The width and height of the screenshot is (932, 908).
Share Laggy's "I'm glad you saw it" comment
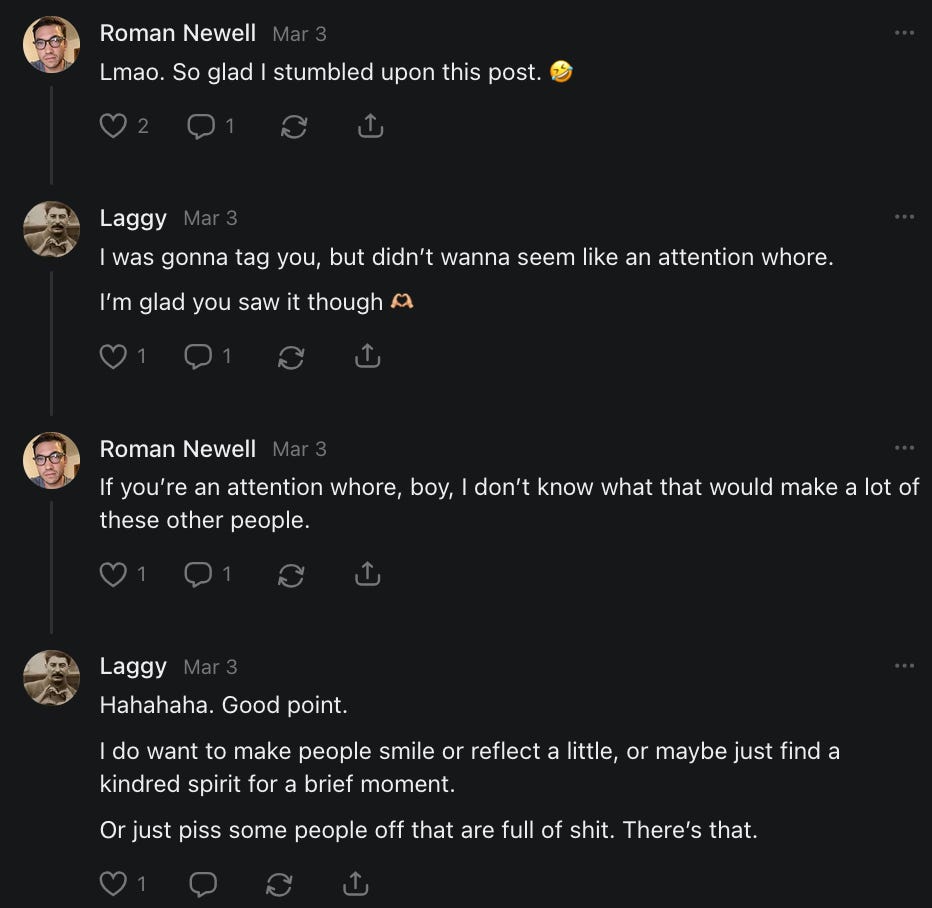(368, 356)
